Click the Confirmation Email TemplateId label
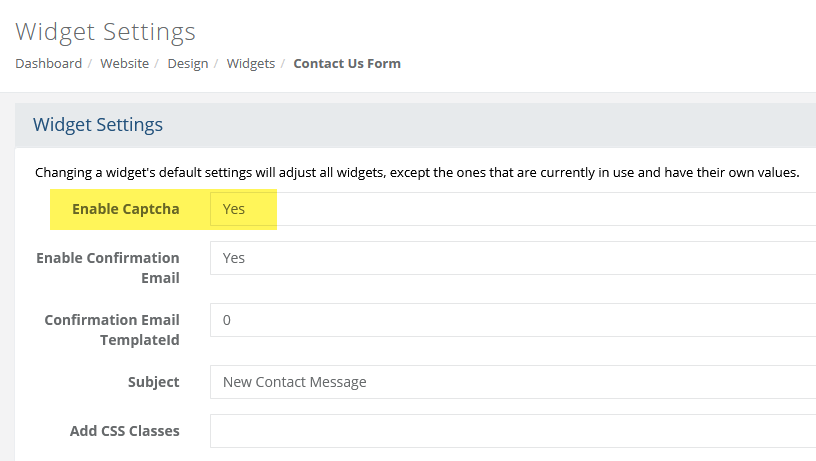The height and width of the screenshot is (461, 816). [x=112, y=330]
